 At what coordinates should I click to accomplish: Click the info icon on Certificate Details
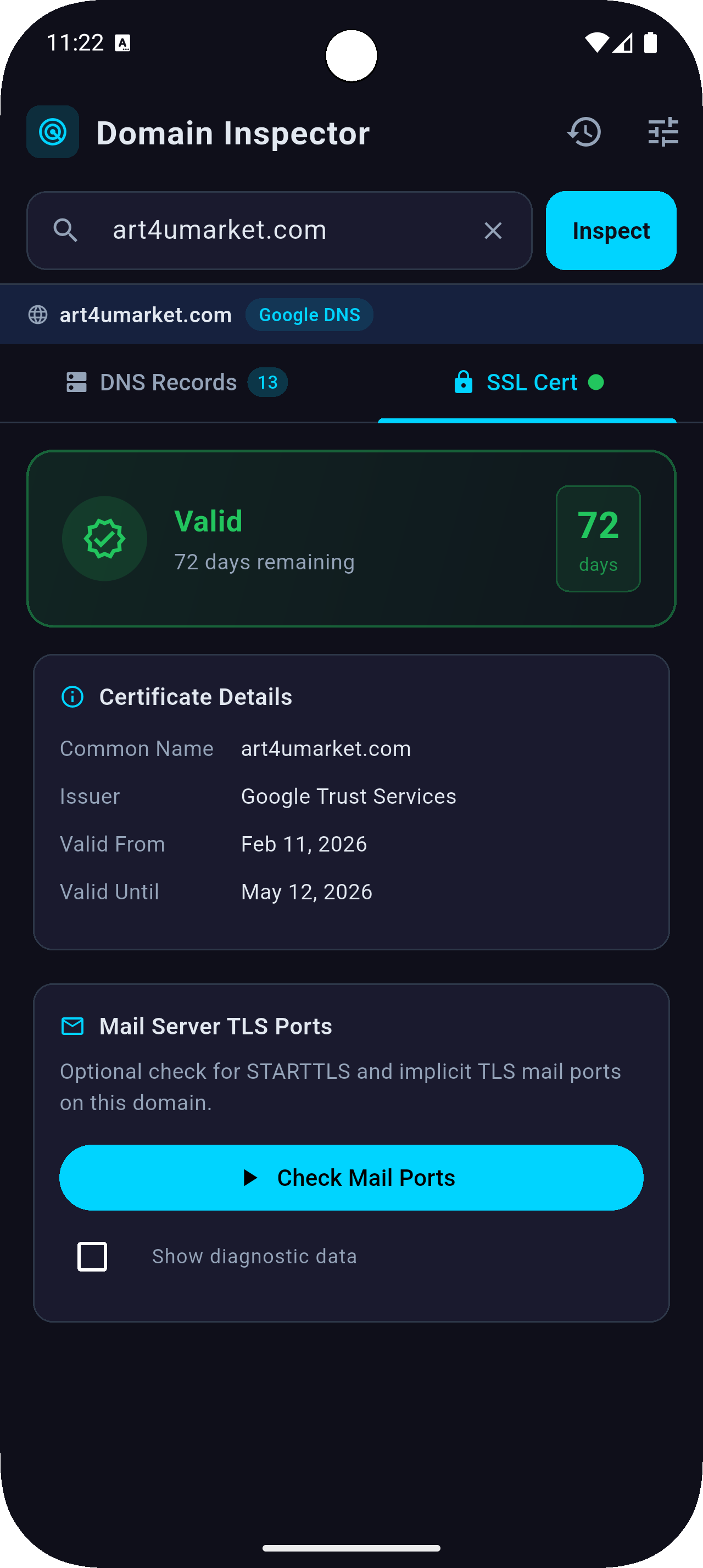[72, 697]
